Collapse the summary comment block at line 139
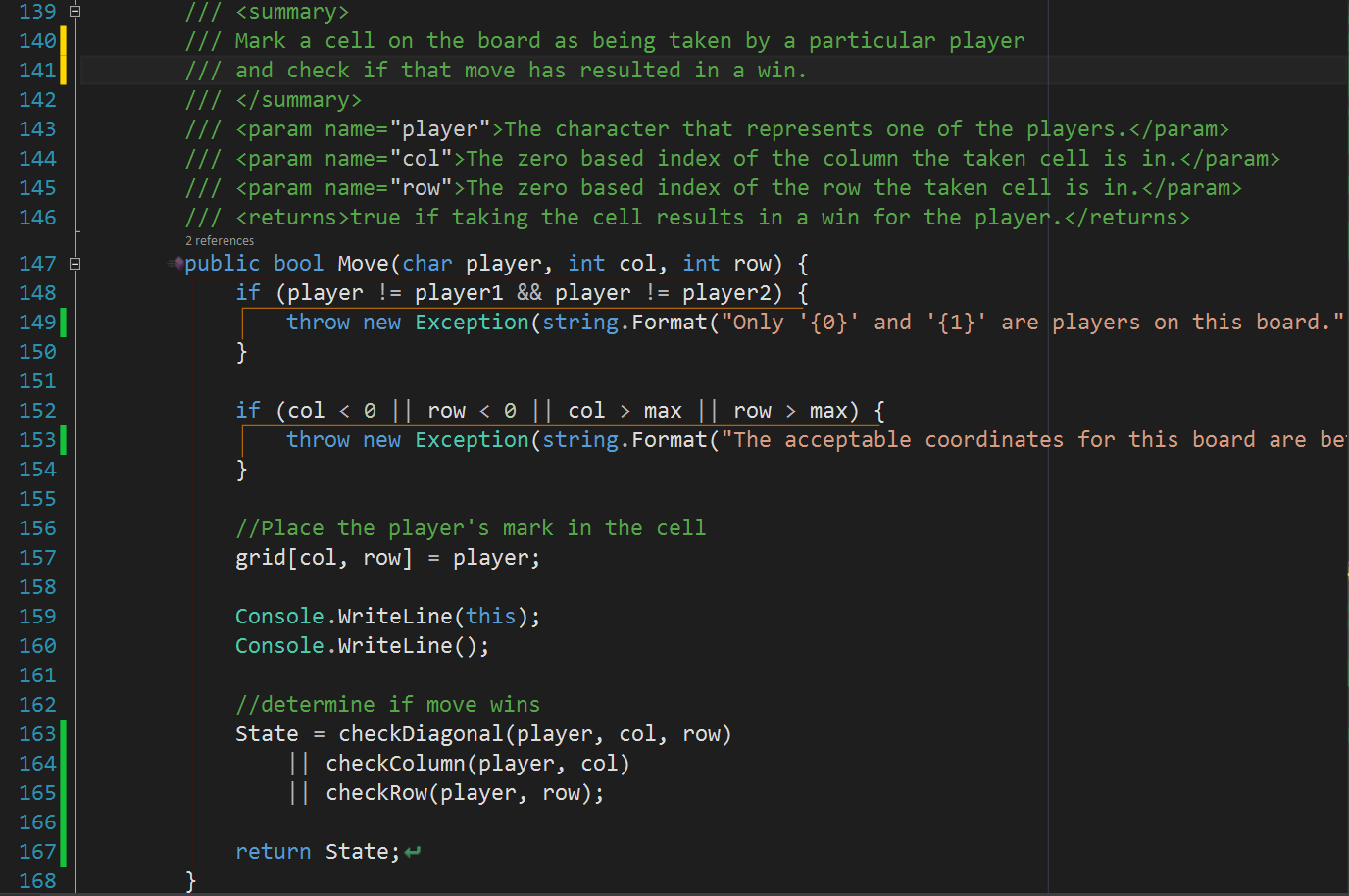Image resolution: width=1349 pixels, height=896 pixels. 75,12
